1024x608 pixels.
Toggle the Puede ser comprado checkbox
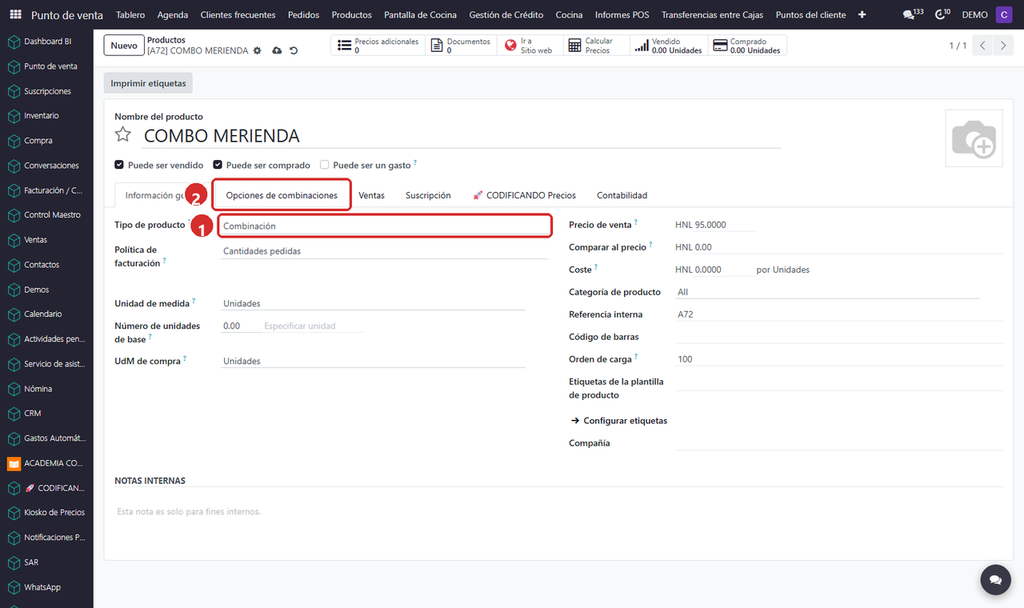point(217,165)
